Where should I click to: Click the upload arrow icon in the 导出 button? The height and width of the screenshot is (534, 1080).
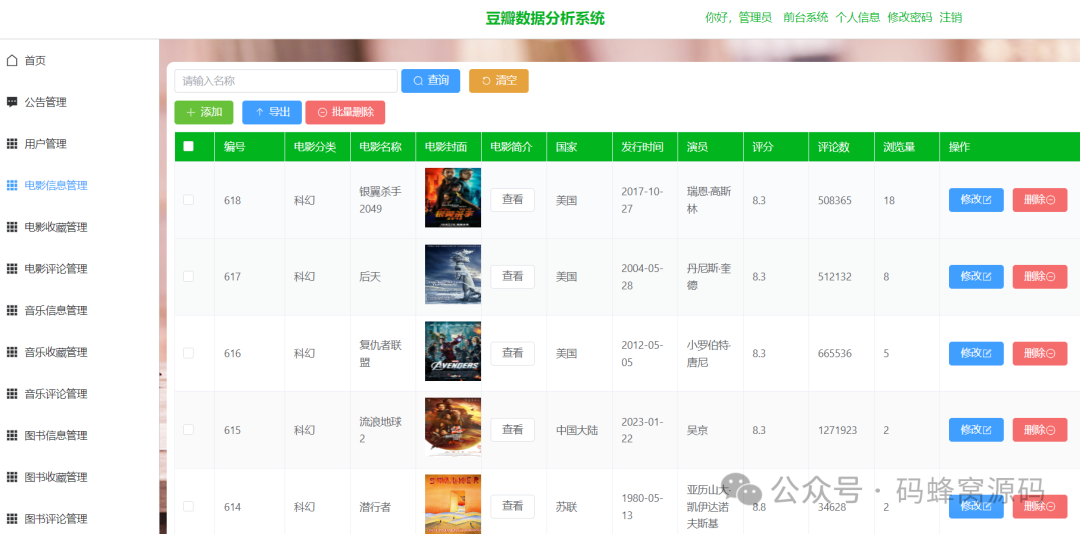(259, 112)
